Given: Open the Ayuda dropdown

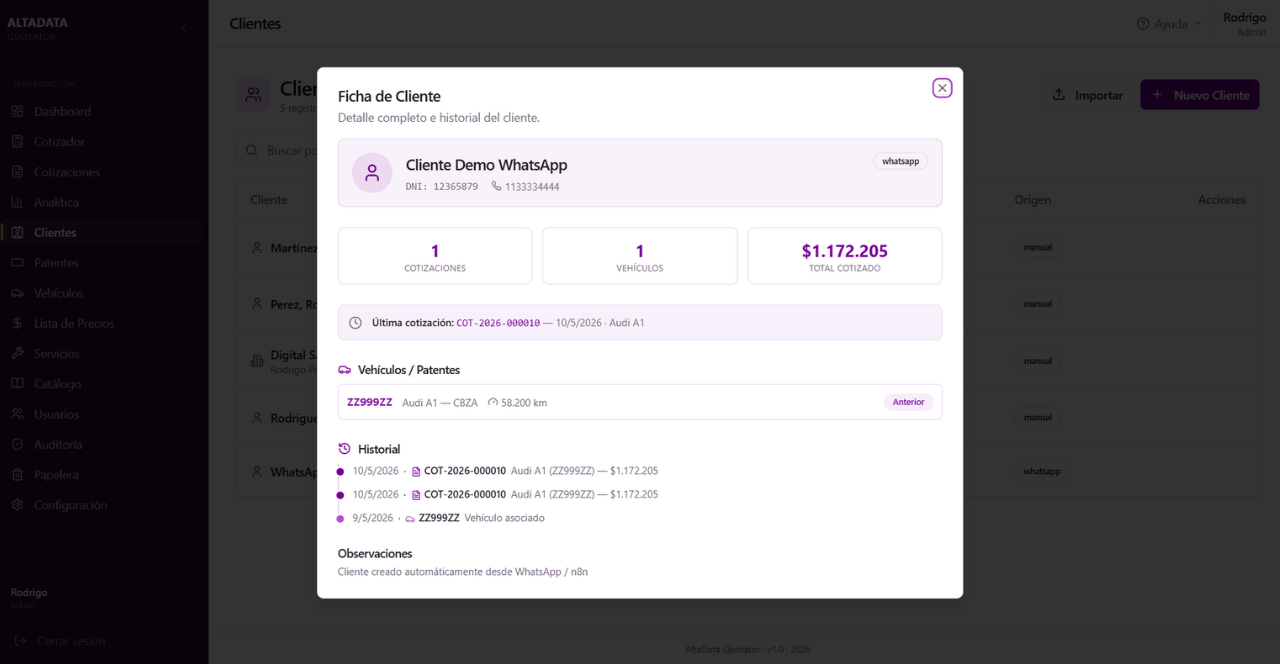Looking at the screenshot, I should tap(1168, 24).
